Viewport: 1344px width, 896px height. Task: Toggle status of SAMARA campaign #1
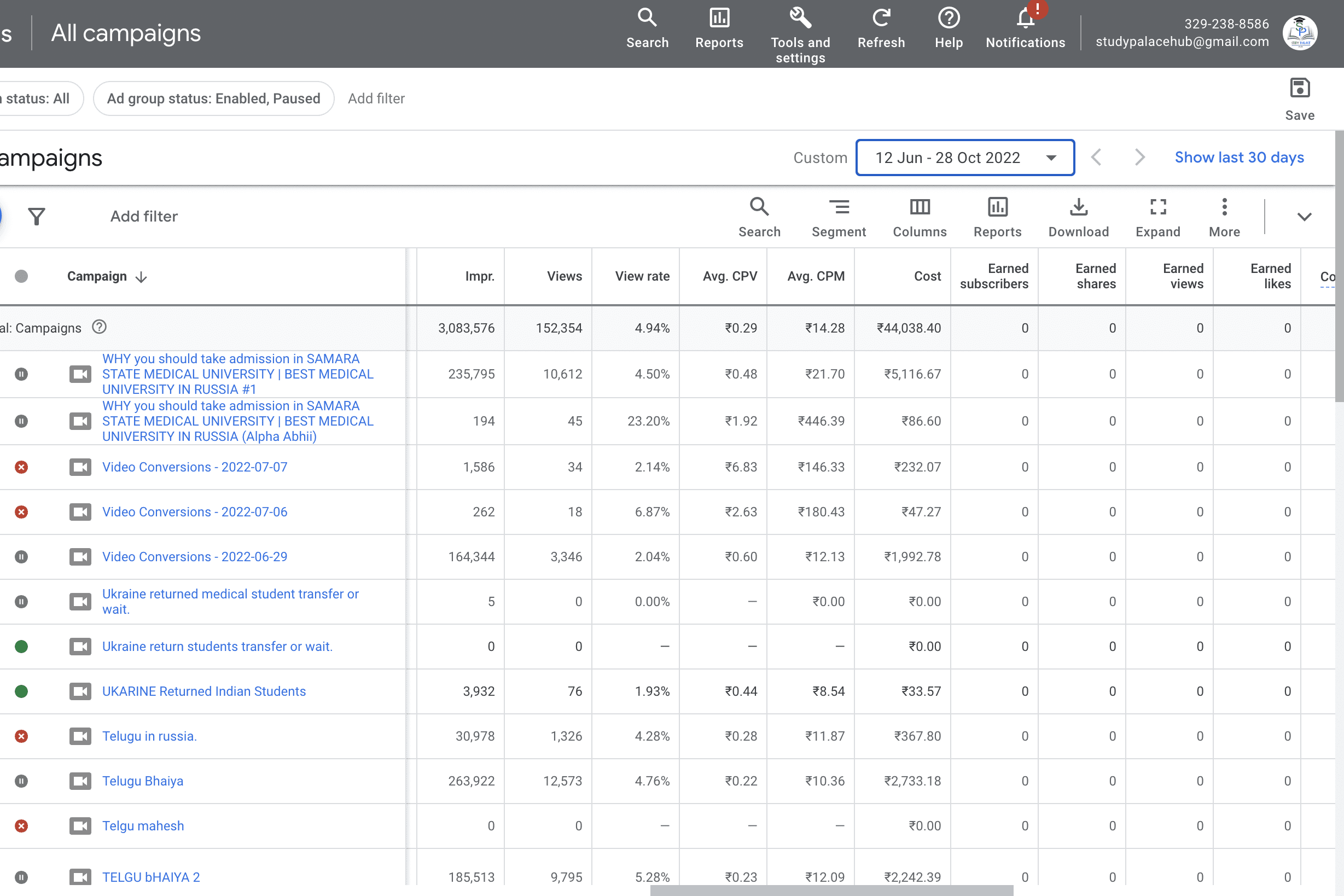[x=21, y=374]
